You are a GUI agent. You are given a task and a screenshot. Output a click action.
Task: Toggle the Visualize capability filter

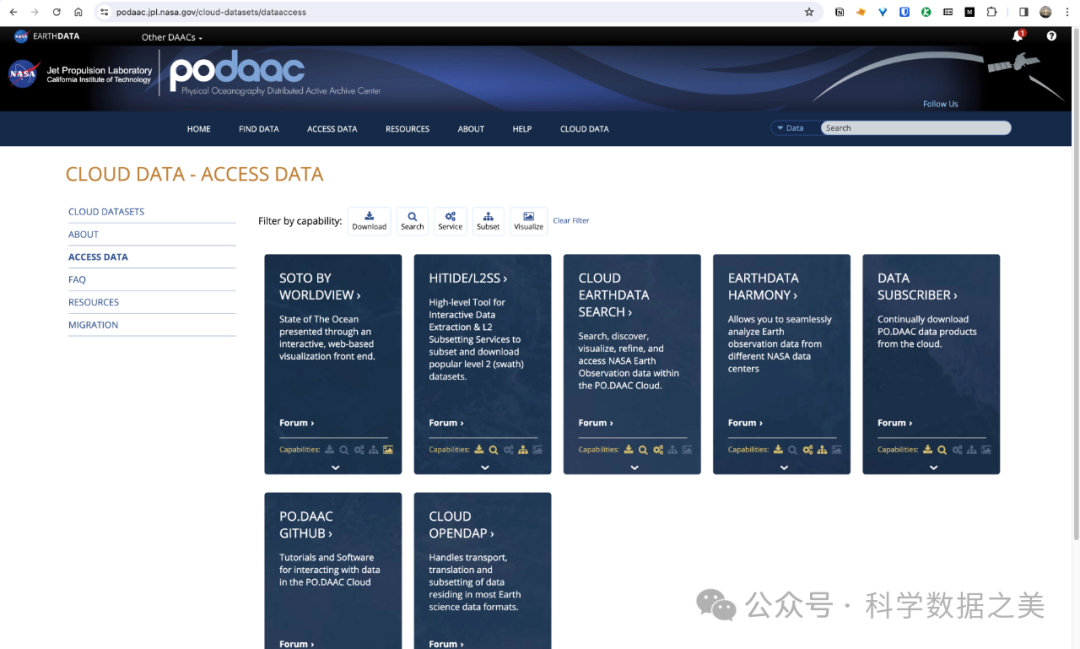pyautogui.click(x=528, y=221)
